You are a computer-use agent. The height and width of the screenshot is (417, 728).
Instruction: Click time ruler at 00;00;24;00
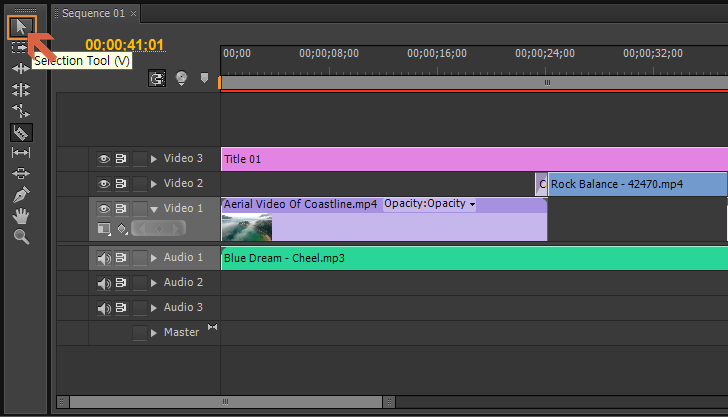tap(545, 53)
